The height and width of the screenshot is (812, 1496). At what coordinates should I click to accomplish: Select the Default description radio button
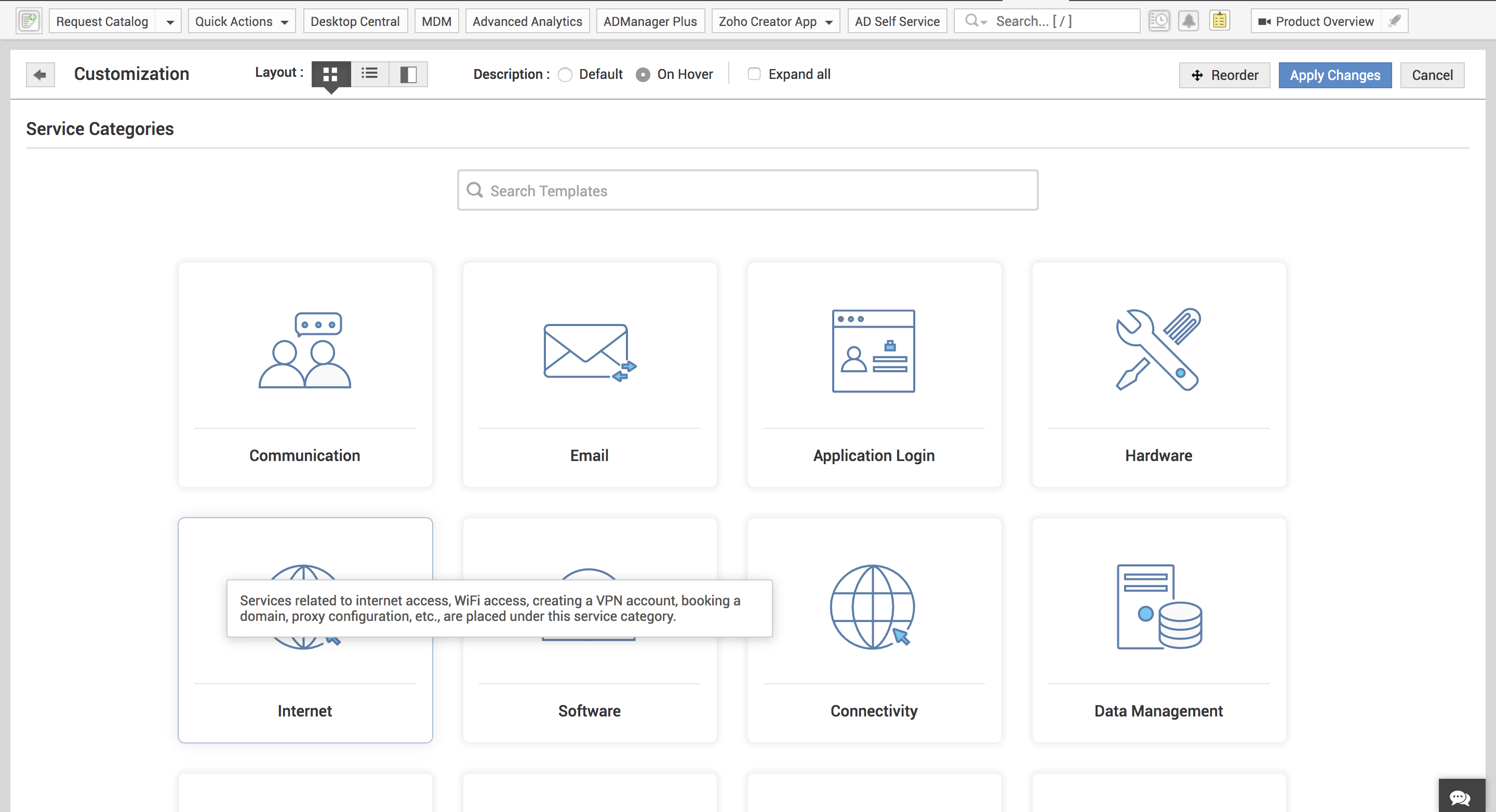click(x=565, y=75)
